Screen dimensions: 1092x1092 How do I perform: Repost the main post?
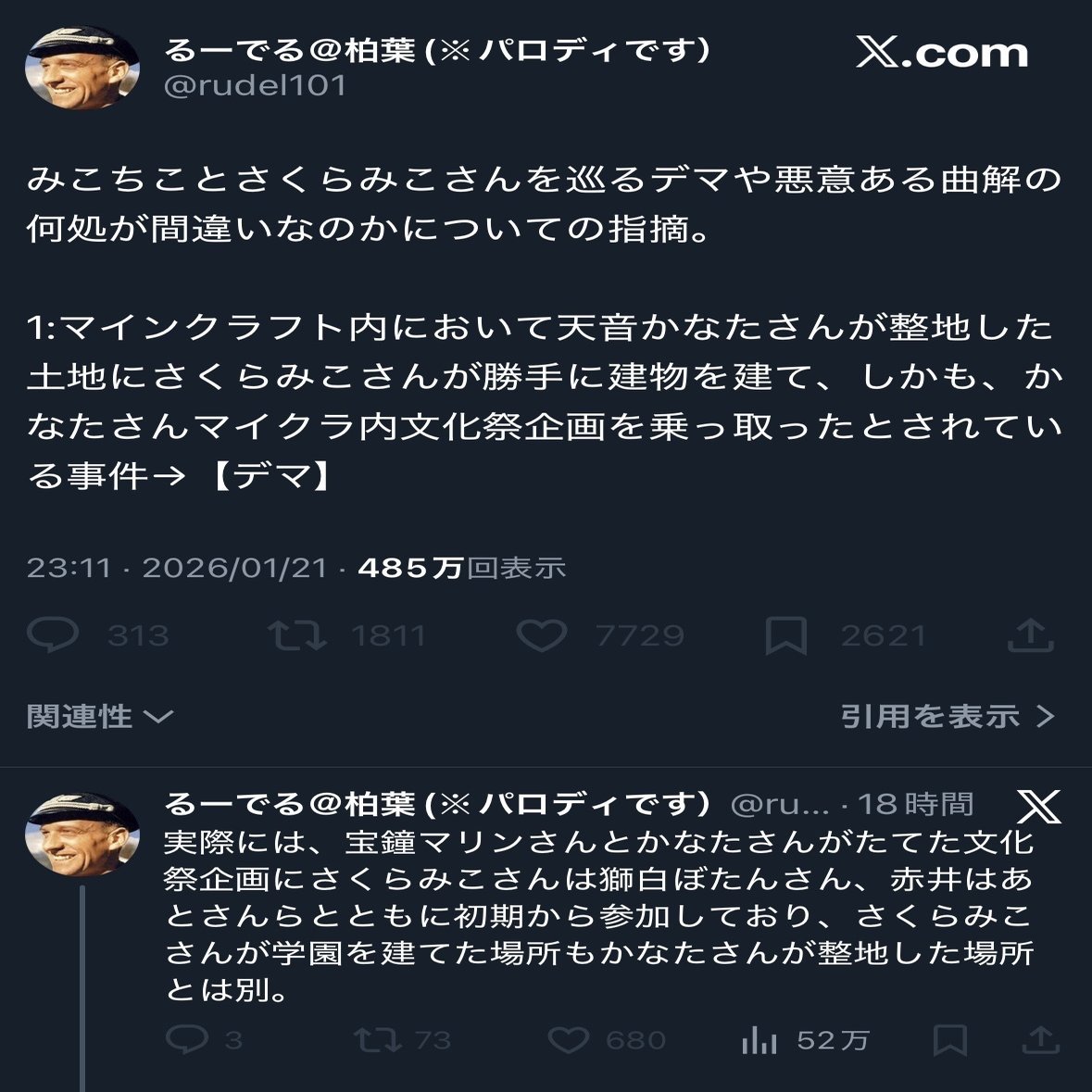point(296,635)
